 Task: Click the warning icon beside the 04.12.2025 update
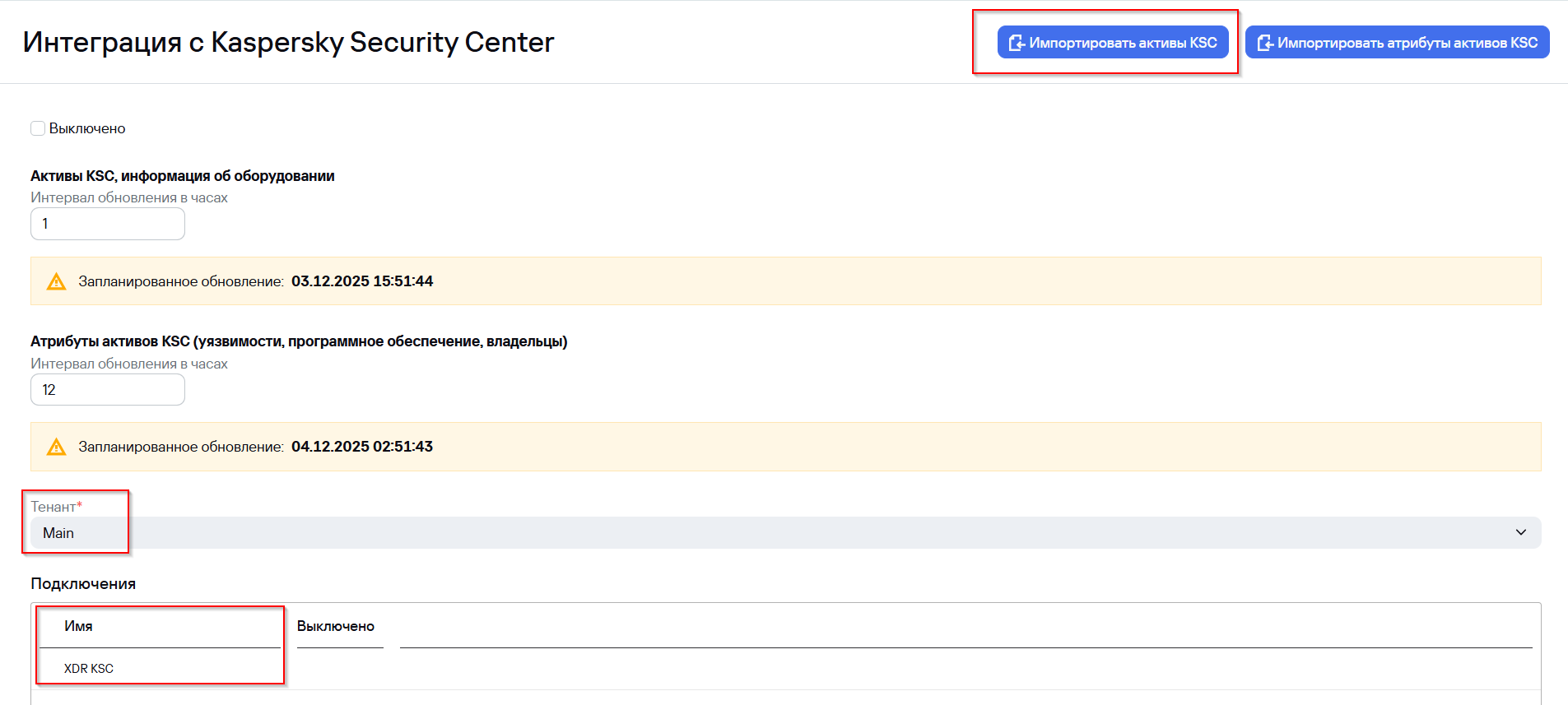point(56,447)
